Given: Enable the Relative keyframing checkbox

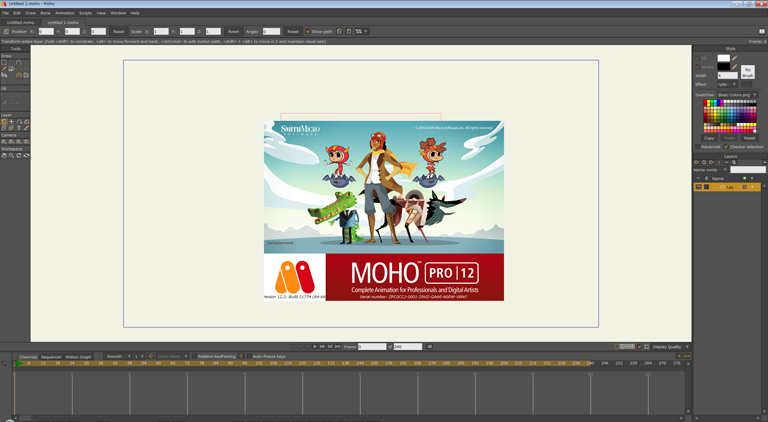Looking at the screenshot, I should [x=194, y=356].
